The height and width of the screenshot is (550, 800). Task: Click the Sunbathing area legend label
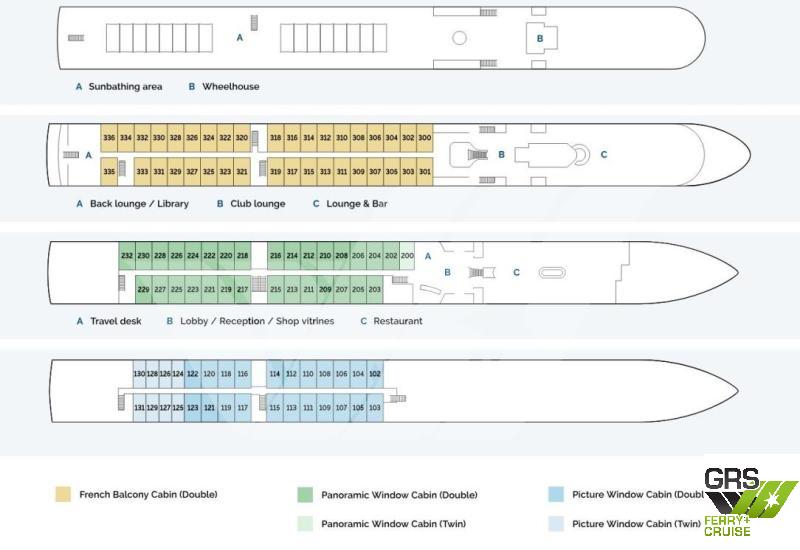pos(125,87)
